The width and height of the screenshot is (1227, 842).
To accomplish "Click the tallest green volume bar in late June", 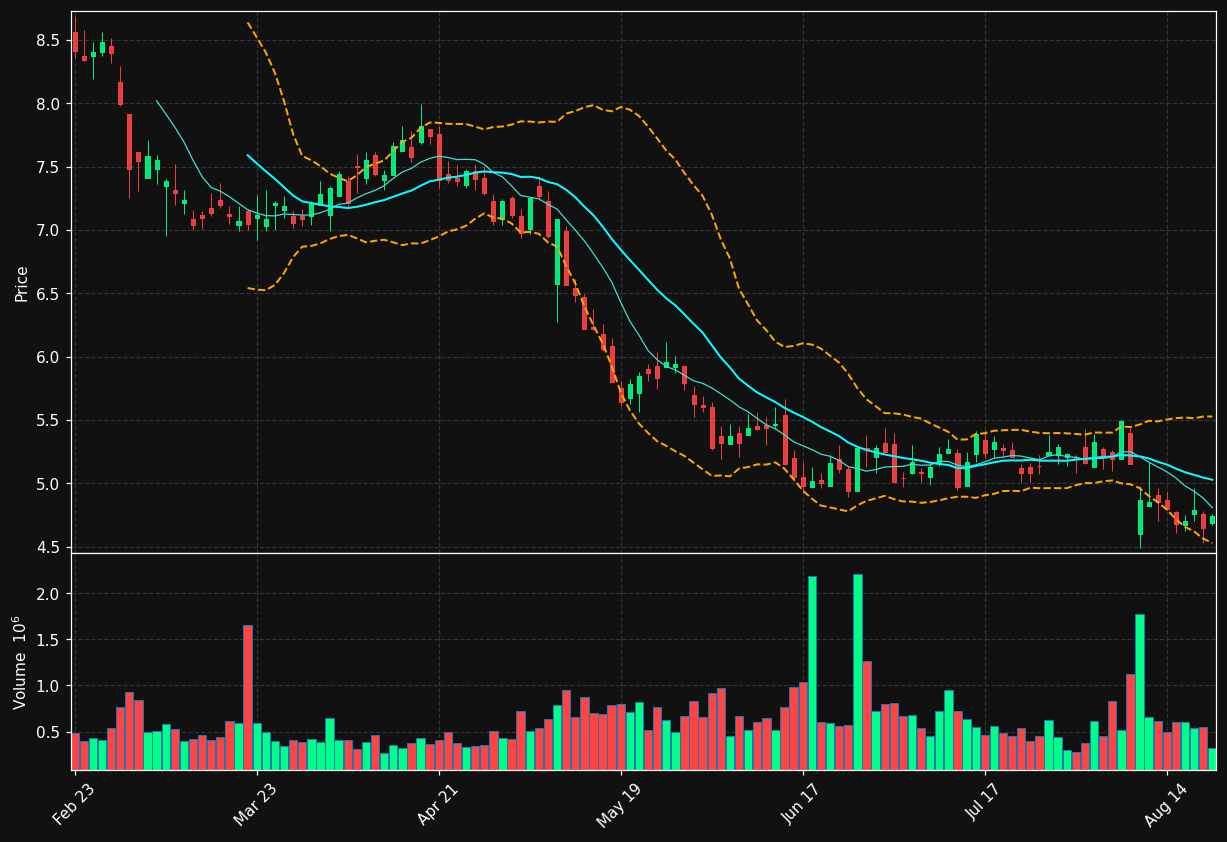I will pos(857,672).
